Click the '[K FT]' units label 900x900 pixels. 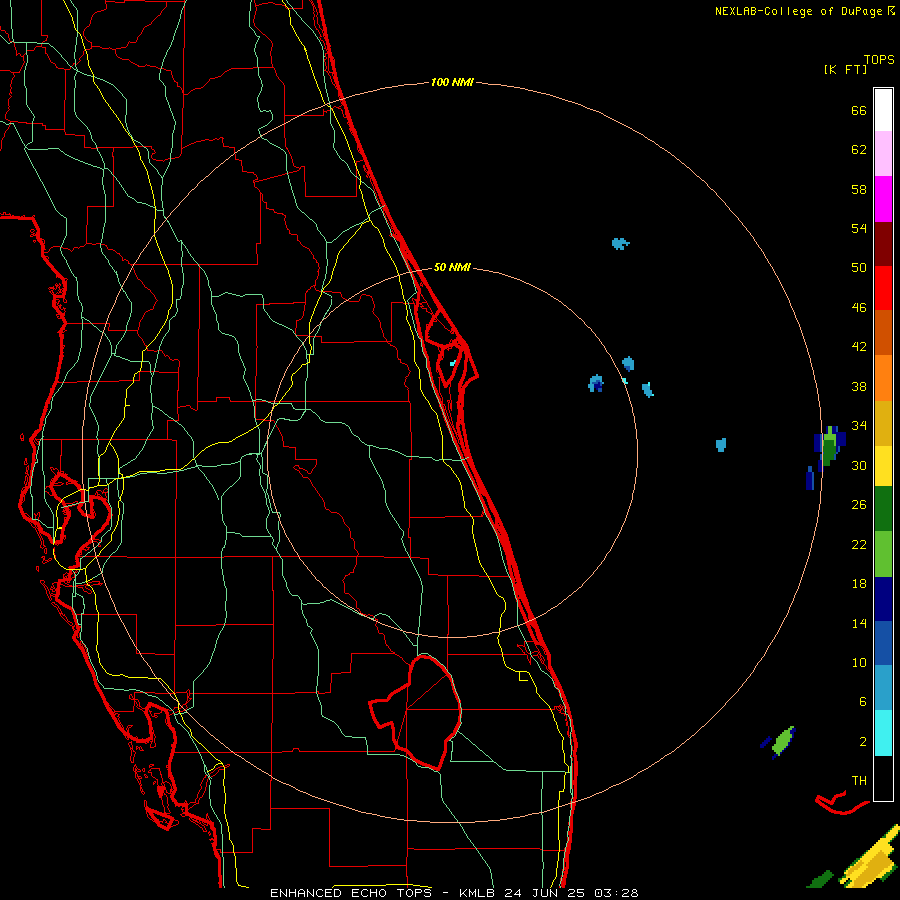click(845, 69)
